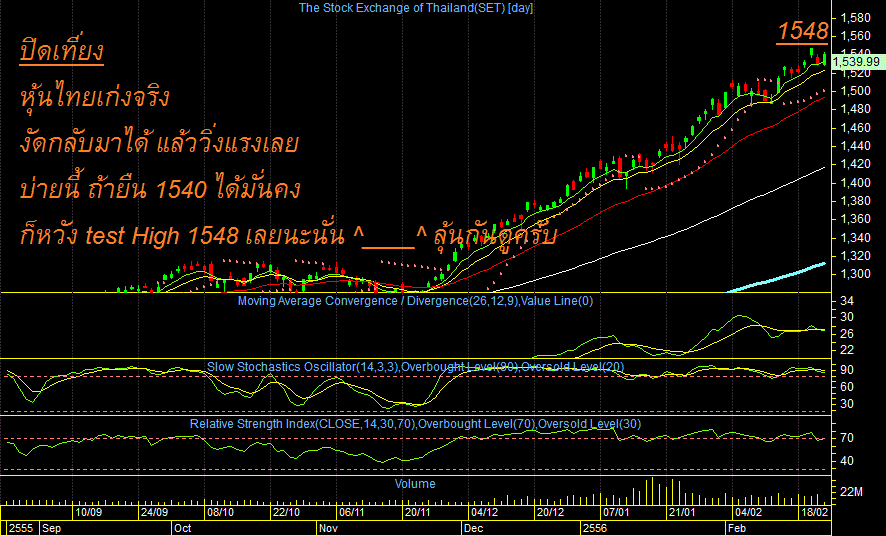Screen dimensions: 886x536
Task: Select the 1,500 price axis label
Action: pos(856,91)
